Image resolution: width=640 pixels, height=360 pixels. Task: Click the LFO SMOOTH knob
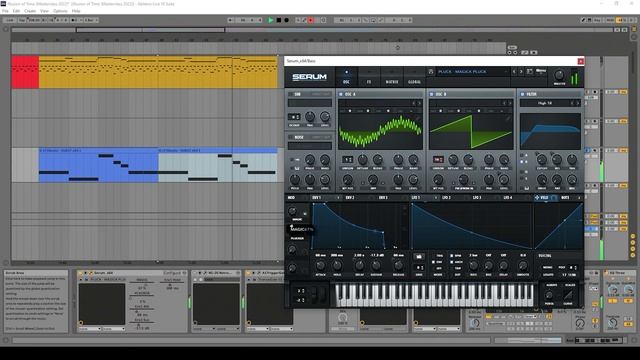pyautogui.click(x=523, y=265)
